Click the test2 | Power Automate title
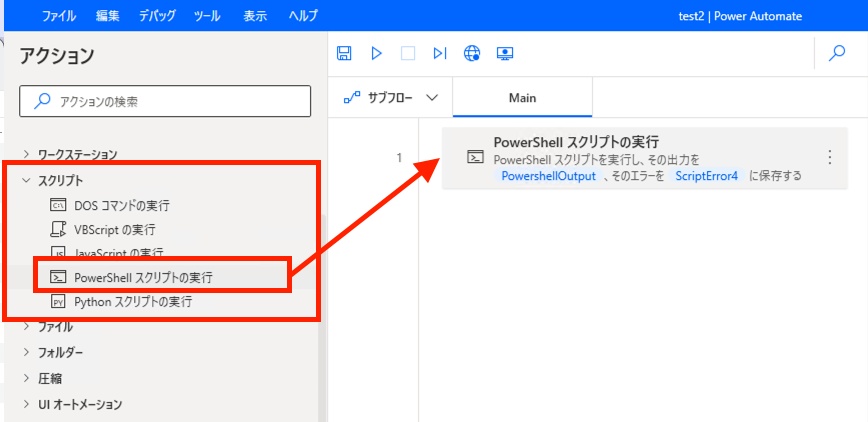Image resolution: width=868 pixels, height=422 pixels. pos(740,16)
